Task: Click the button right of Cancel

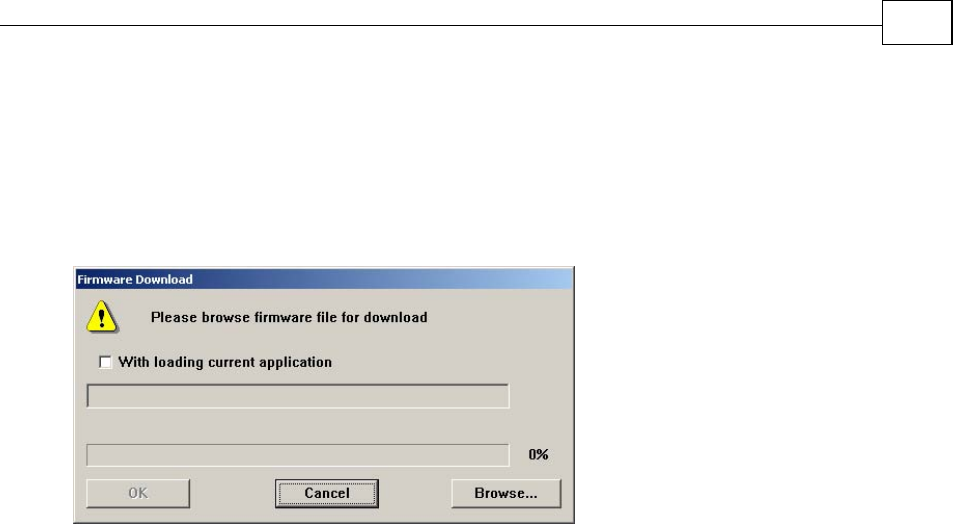Action: tap(506, 493)
